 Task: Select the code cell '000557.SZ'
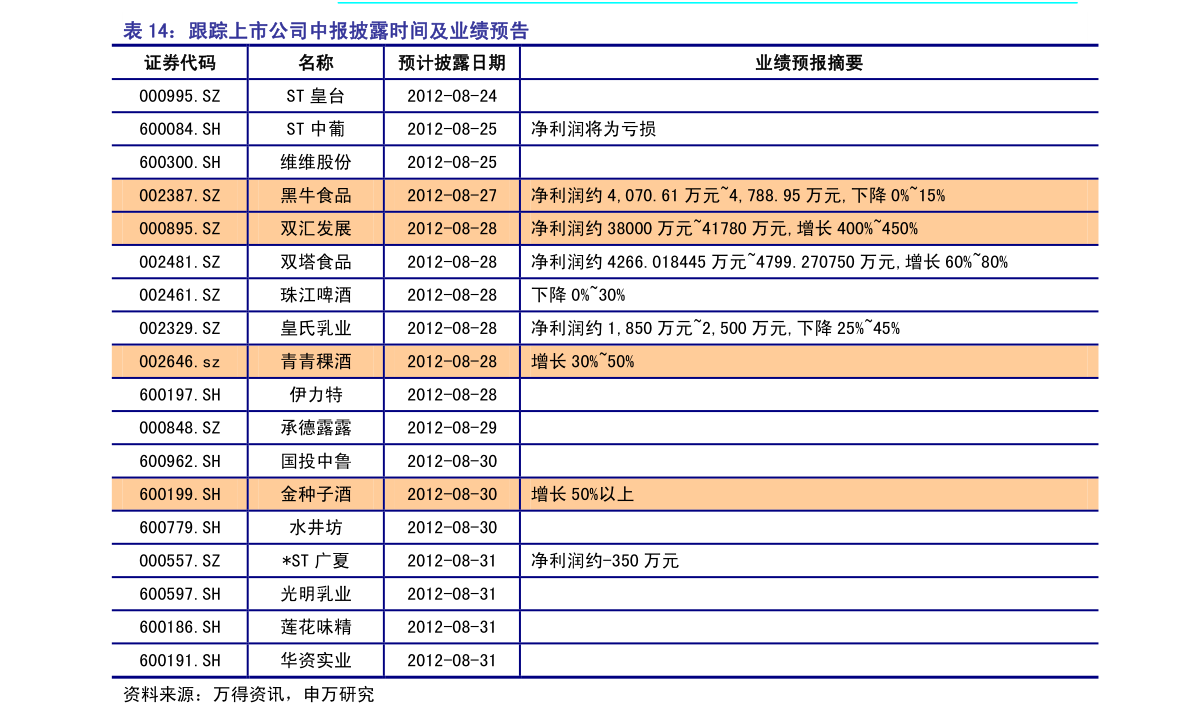coord(180,561)
